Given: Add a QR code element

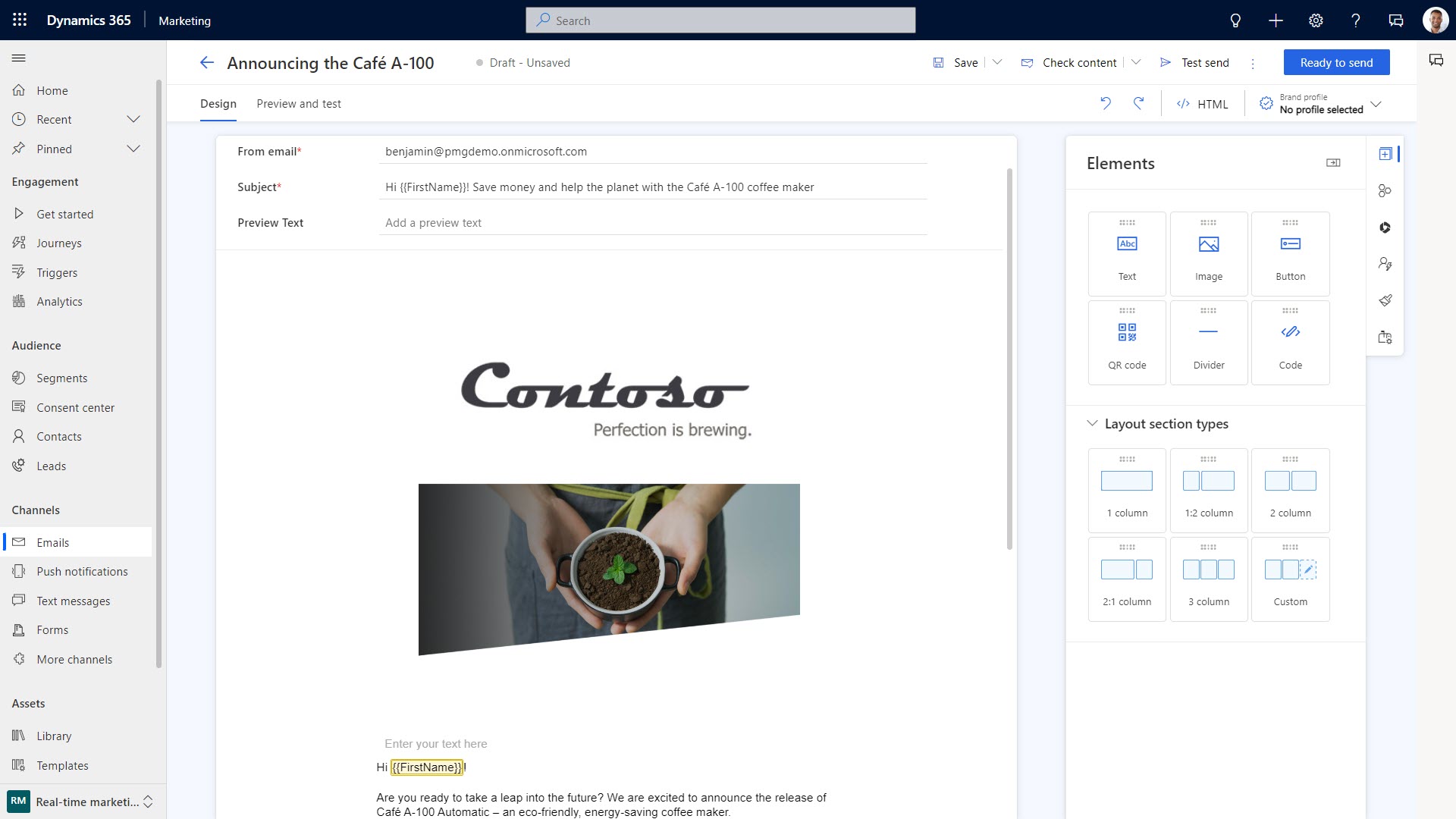Looking at the screenshot, I should pyautogui.click(x=1127, y=342).
